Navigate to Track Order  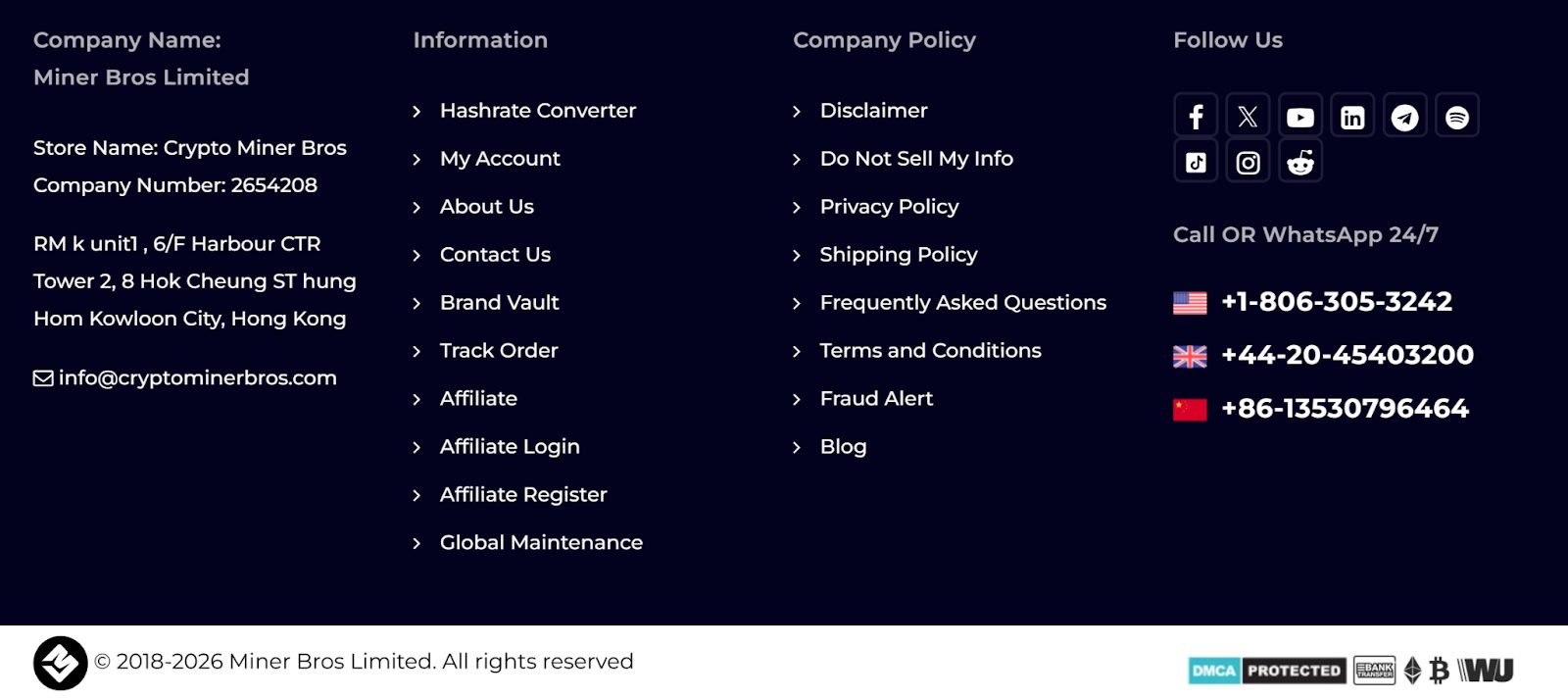(498, 351)
